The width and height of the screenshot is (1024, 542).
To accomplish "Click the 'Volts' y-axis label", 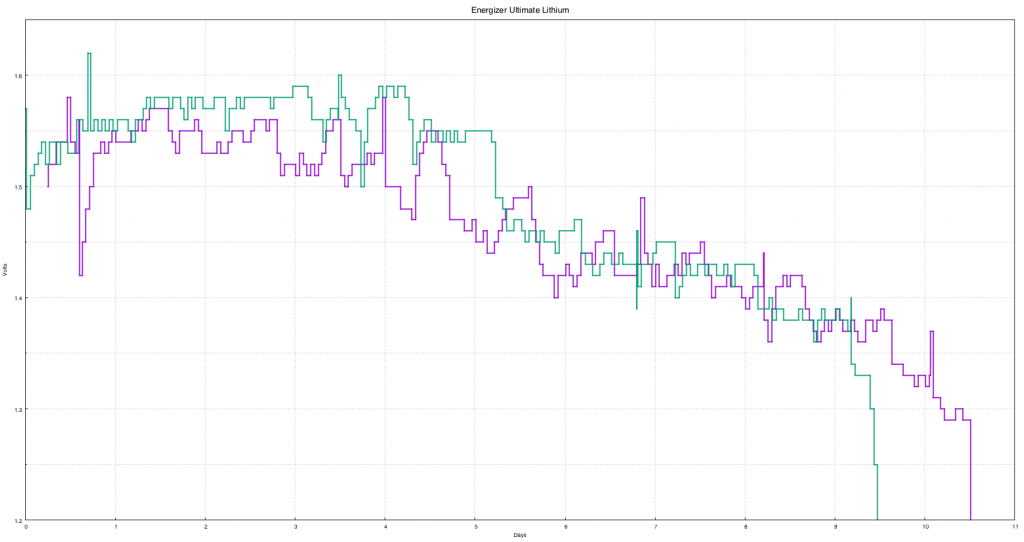I will tap(5, 270).
